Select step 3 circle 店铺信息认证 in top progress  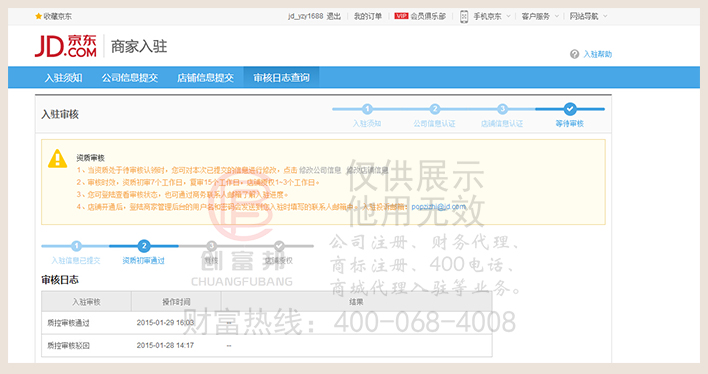tap(502, 109)
